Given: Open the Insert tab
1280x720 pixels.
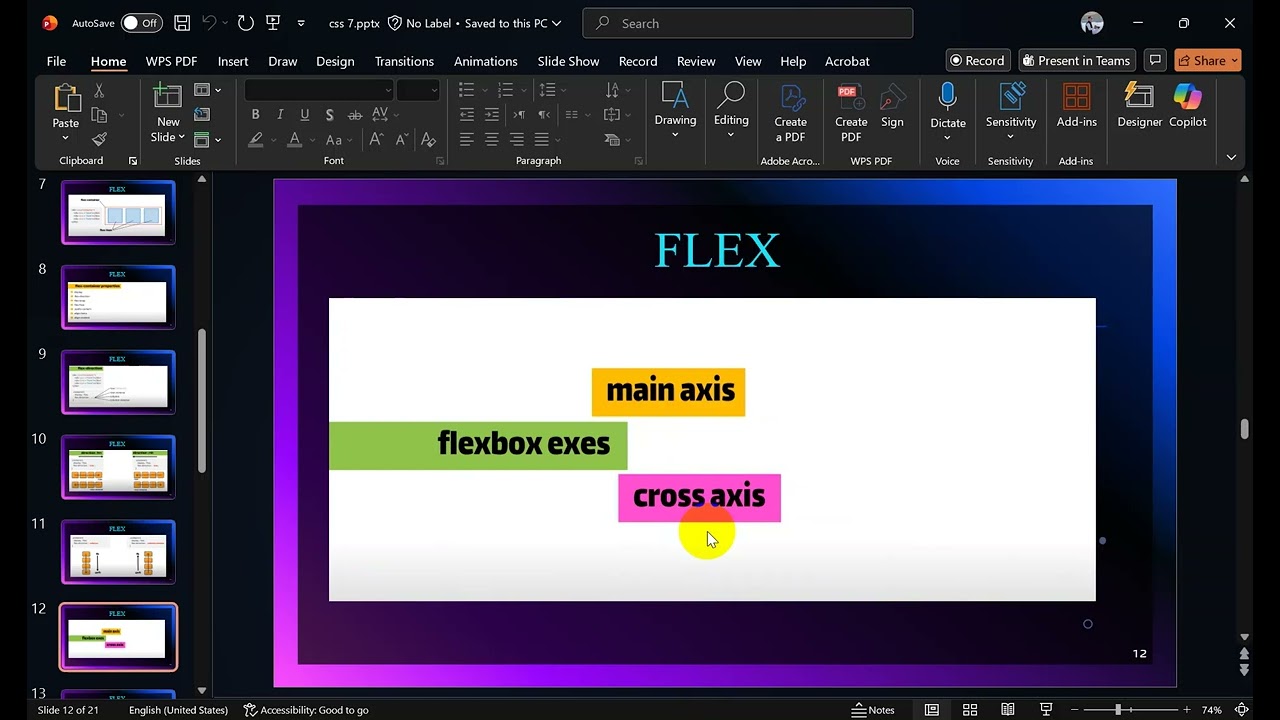Looking at the screenshot, I should tap(233, 61).
